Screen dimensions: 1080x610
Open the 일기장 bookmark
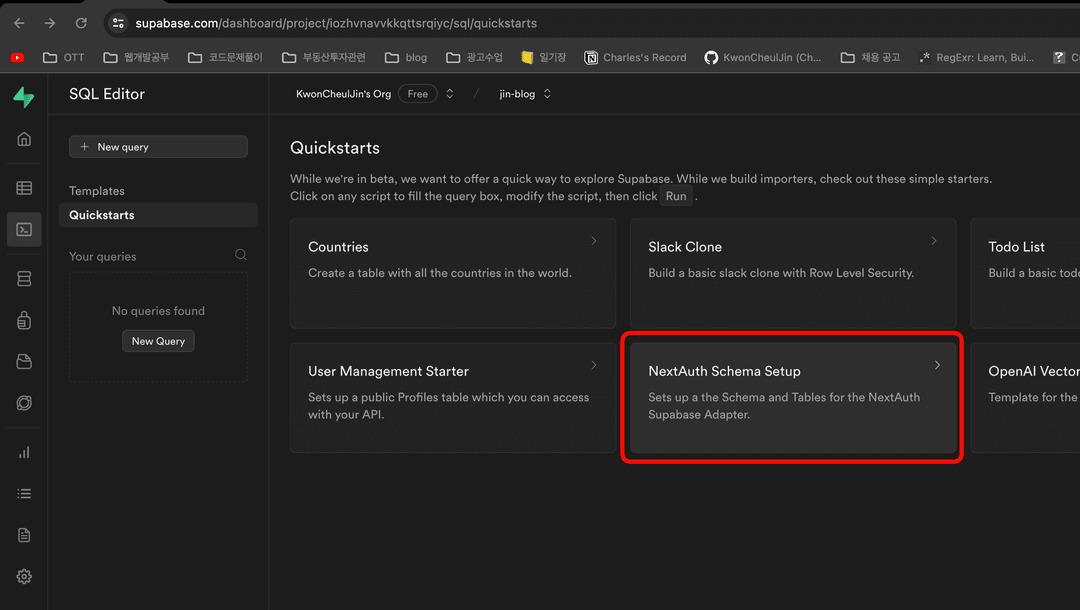pos(543,57)
